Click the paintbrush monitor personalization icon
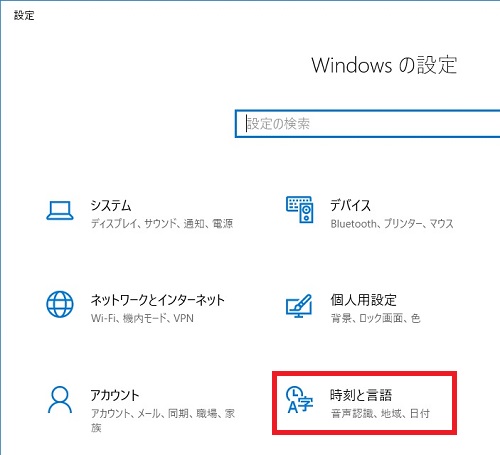Viewport: 500px width, 455px height. click(x=299, y=305)
